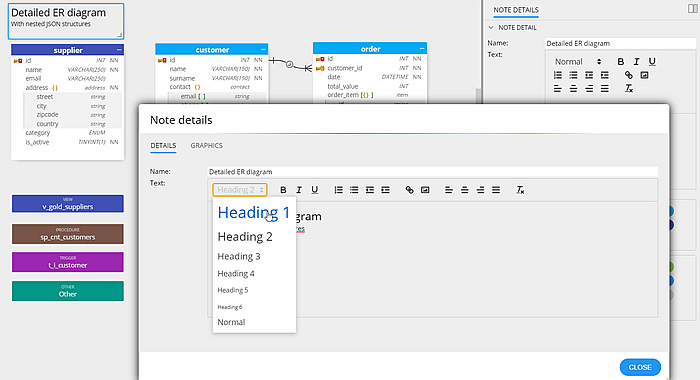
Task: Select the green Other object box
Action: click(67, 291)
